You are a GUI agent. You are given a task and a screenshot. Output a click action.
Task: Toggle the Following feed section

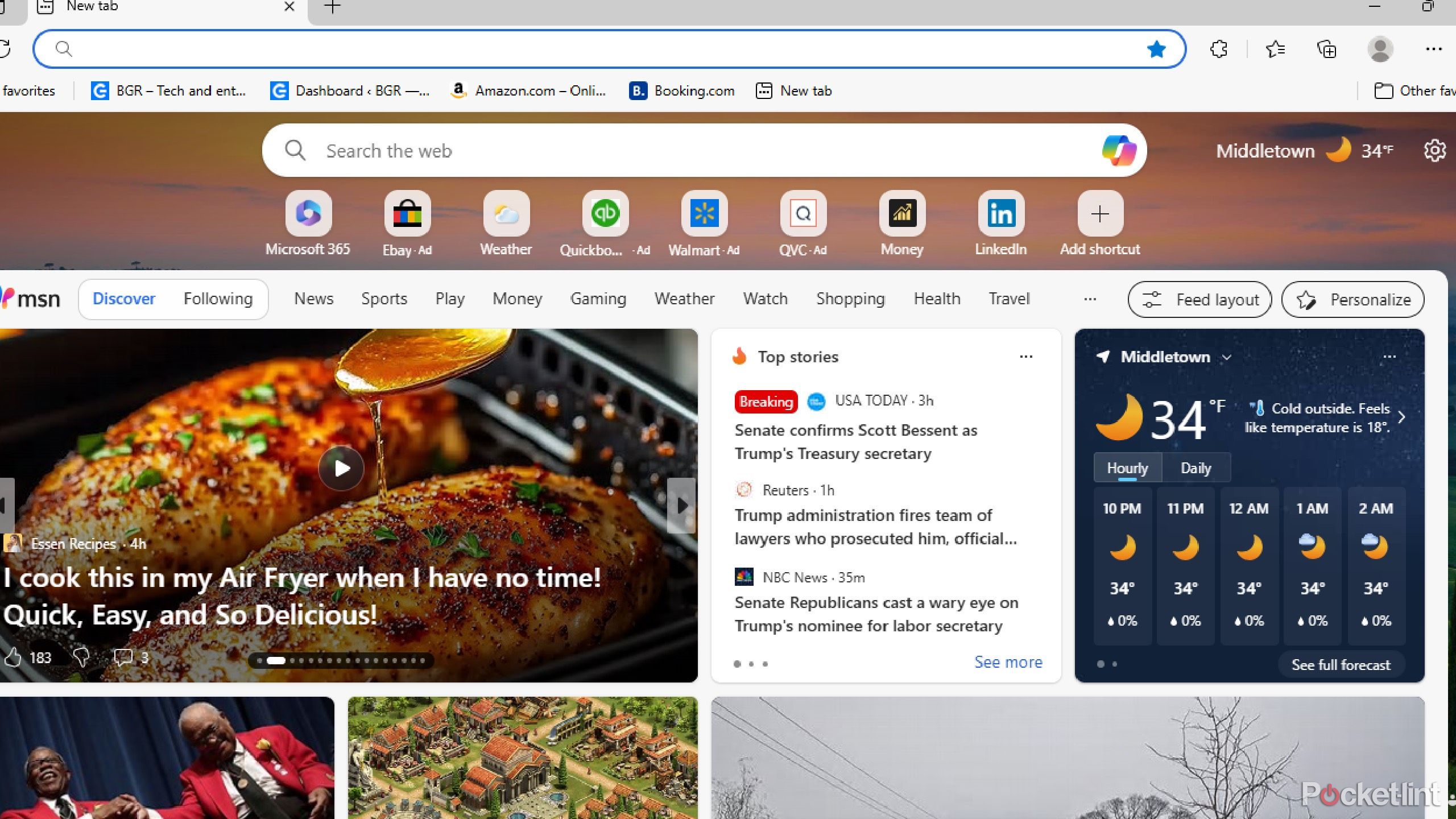click(218, 298)
